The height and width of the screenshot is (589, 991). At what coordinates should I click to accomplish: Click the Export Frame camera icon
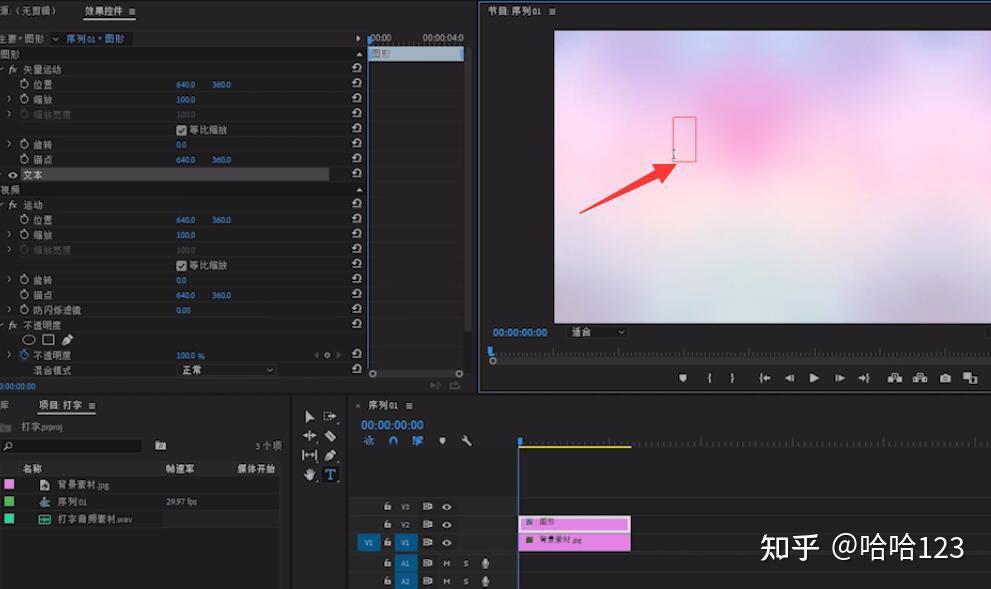coord(946,378)
